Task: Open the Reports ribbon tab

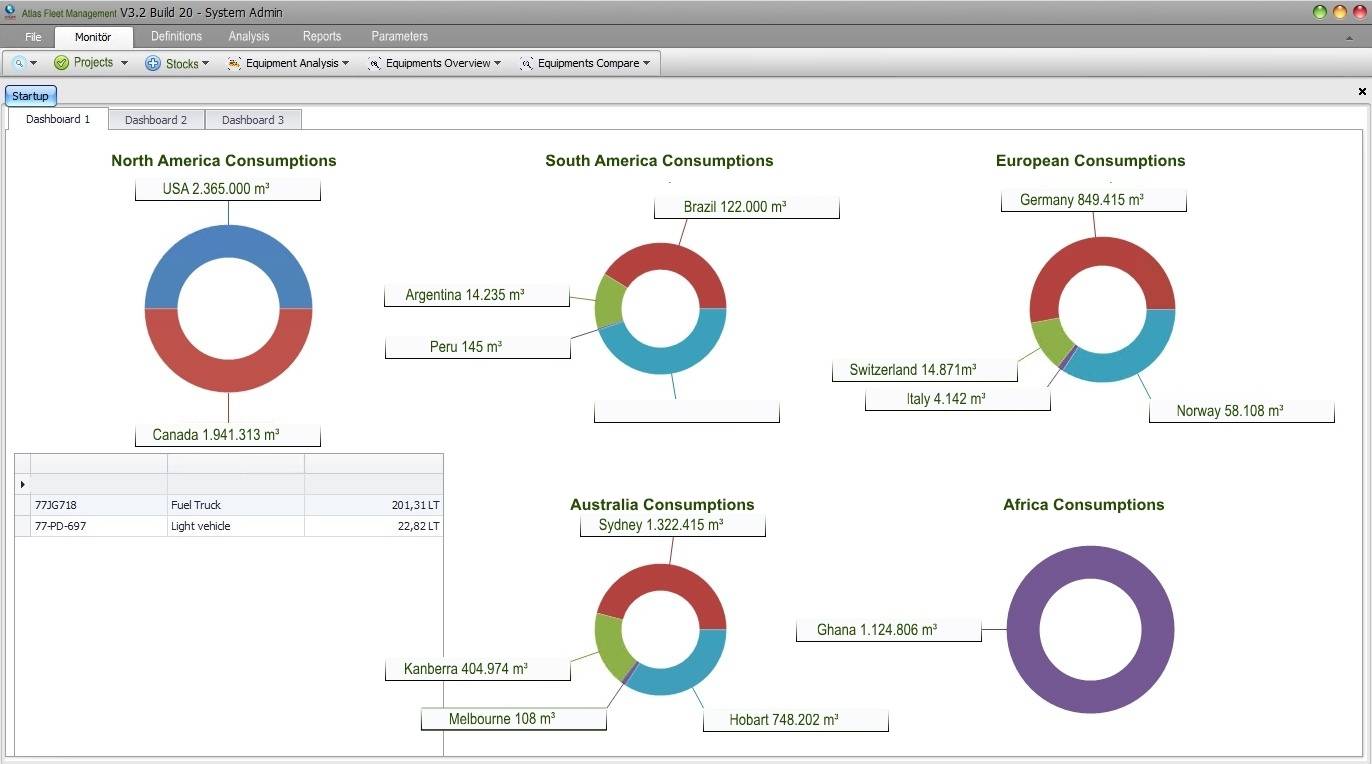Action: tap(322, 36)
